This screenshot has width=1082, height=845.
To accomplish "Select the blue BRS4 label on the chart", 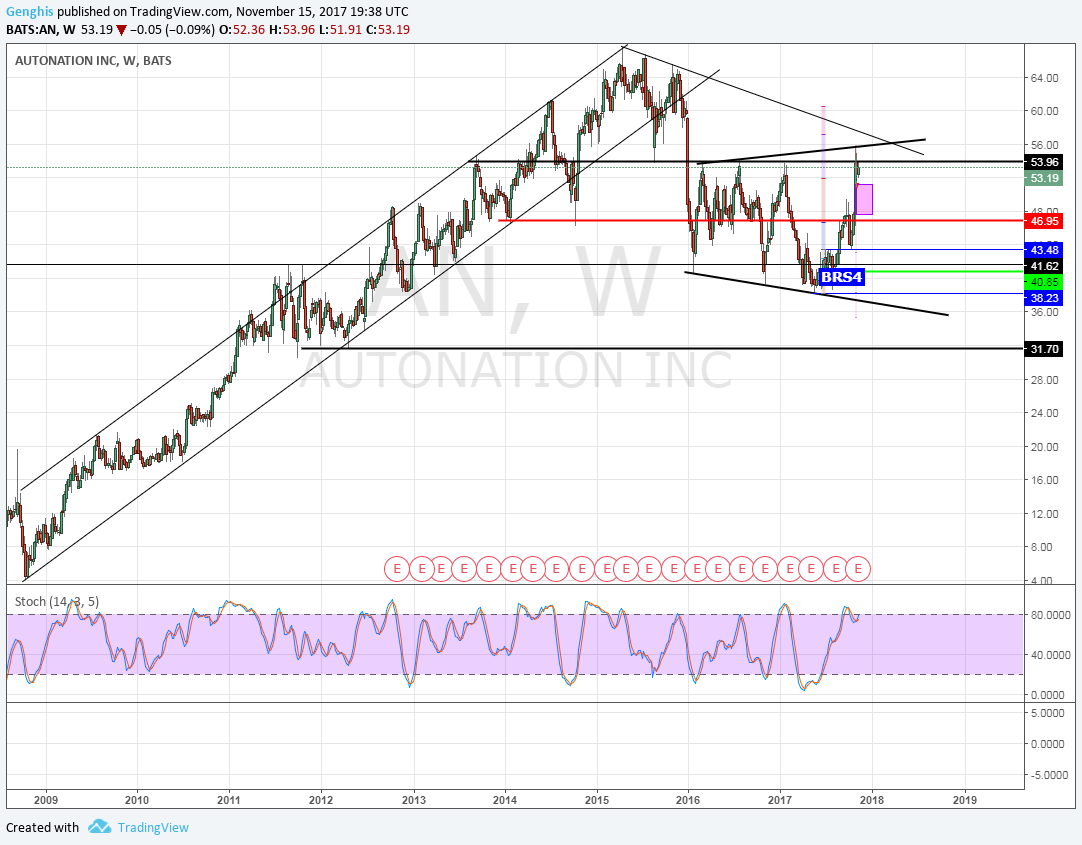I will 841,277.
